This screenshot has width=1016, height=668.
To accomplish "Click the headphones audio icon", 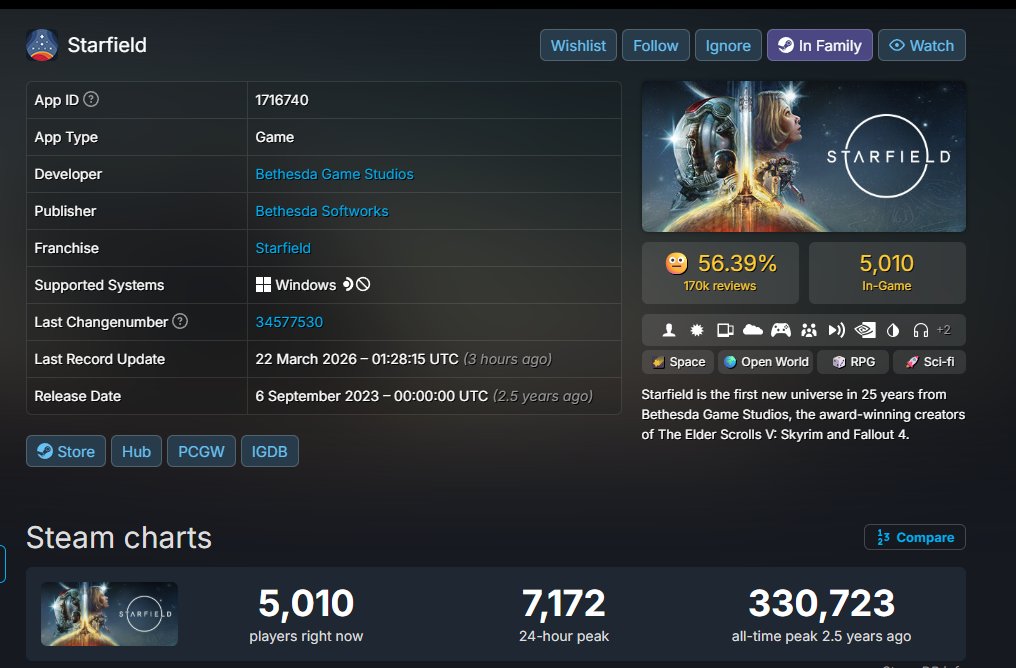I will click(921, 330).
